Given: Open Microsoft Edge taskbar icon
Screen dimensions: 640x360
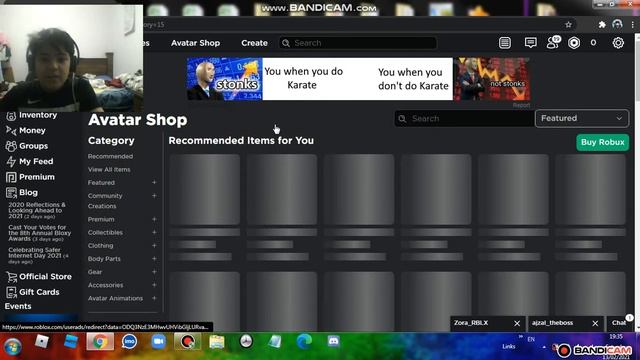Looking at the screenshot, I should coord(304,342).
